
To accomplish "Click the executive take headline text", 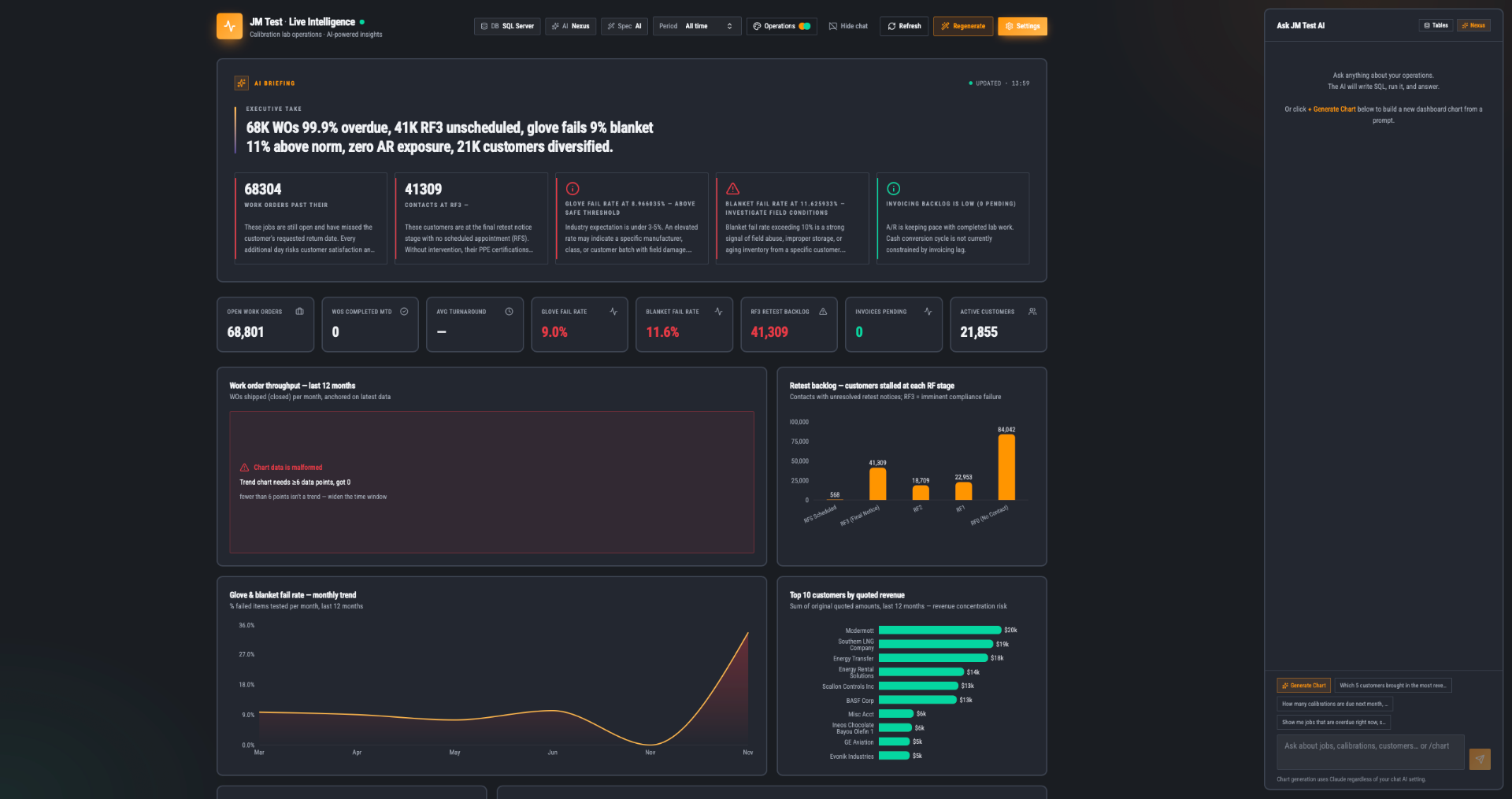I will [x=450, y=137].
